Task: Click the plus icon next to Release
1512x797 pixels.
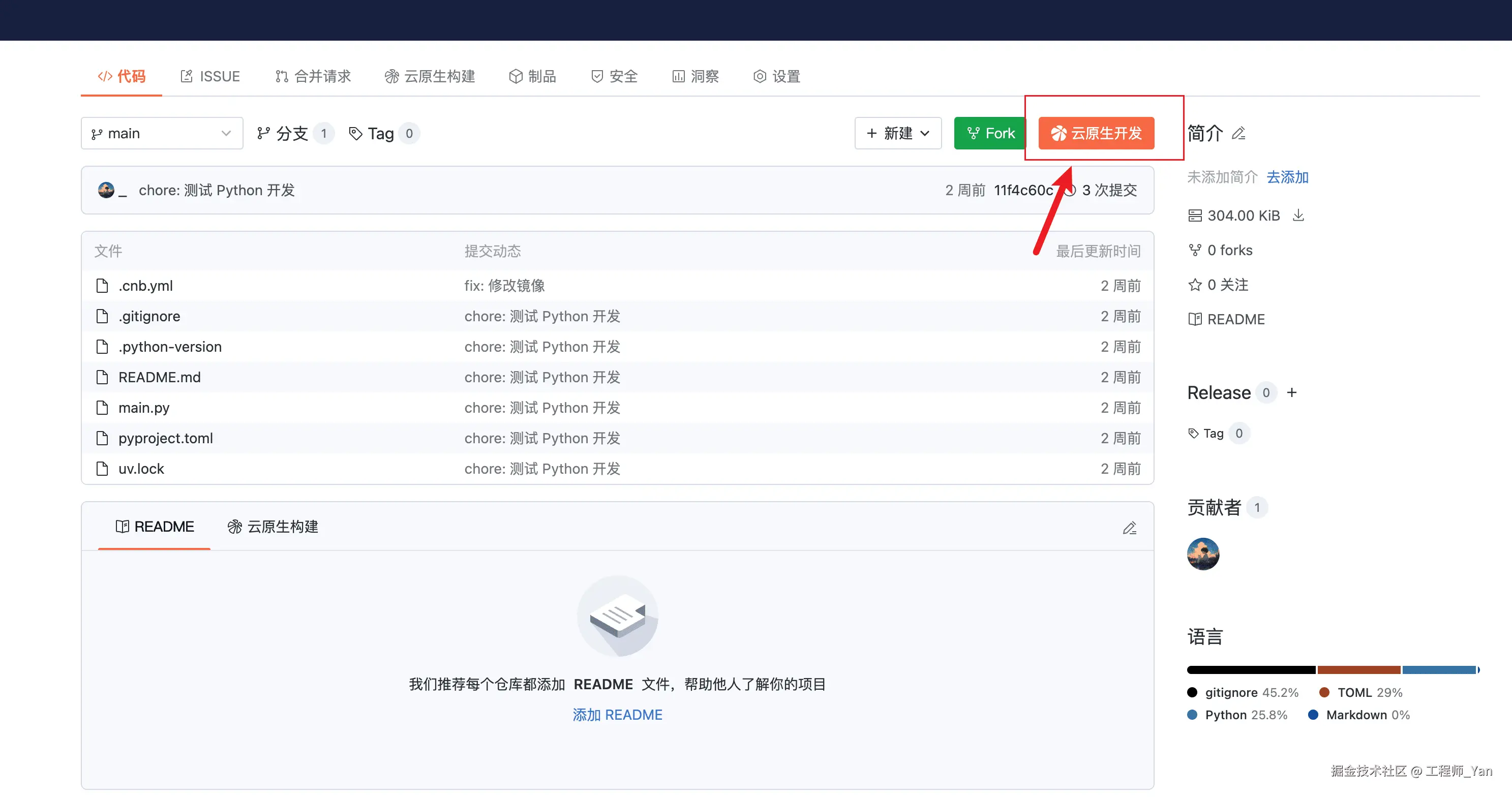Action: [x=1291, y=392]
